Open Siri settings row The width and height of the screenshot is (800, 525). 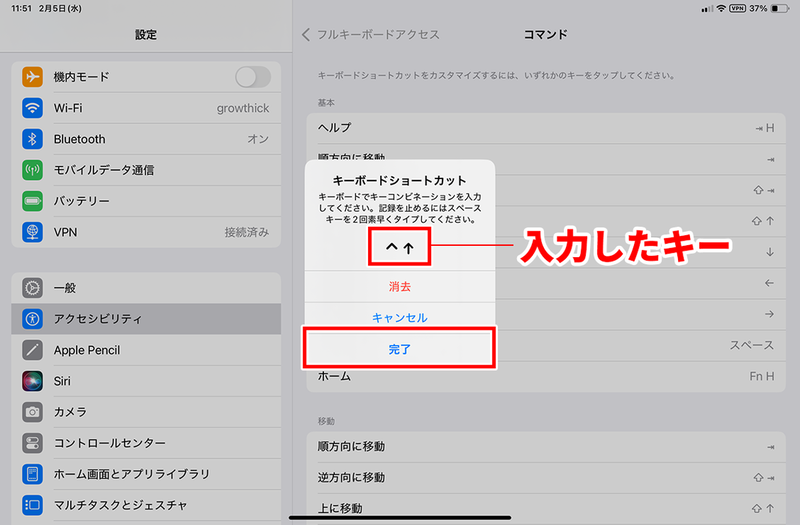(146, 381)
